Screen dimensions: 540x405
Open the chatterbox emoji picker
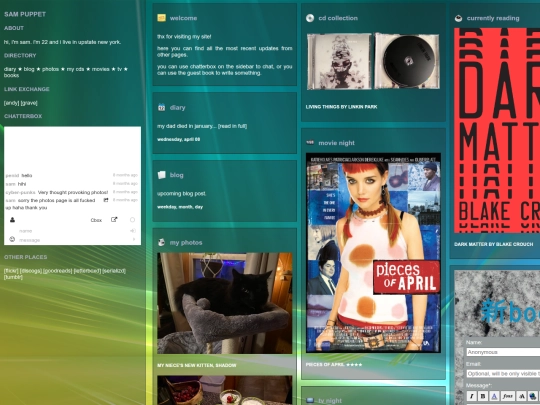12,239
